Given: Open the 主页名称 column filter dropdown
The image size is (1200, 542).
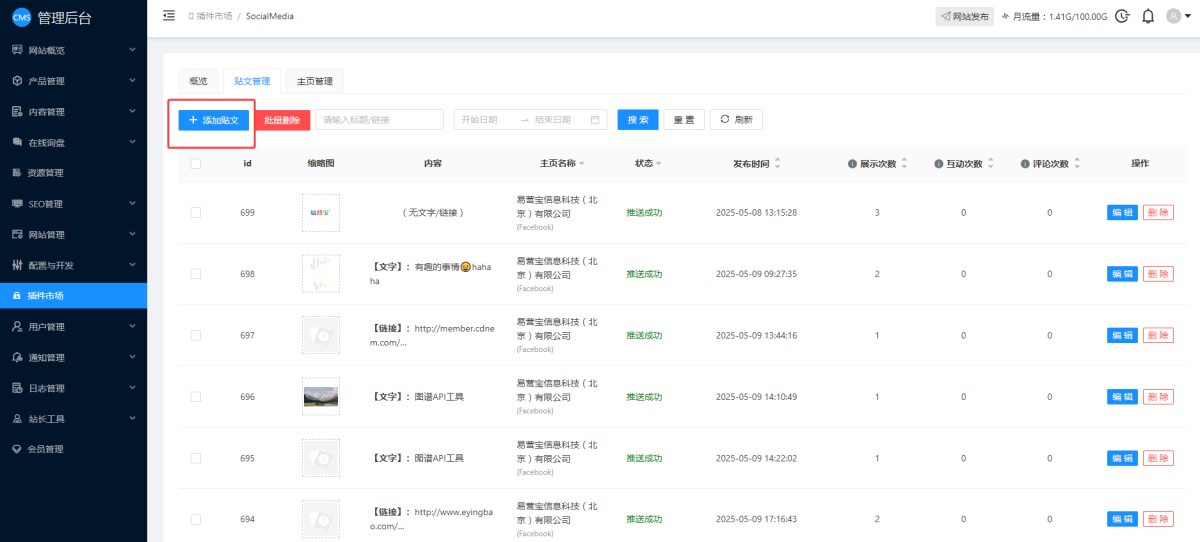Looking at the screenshot, I should [x=581, y=163].
